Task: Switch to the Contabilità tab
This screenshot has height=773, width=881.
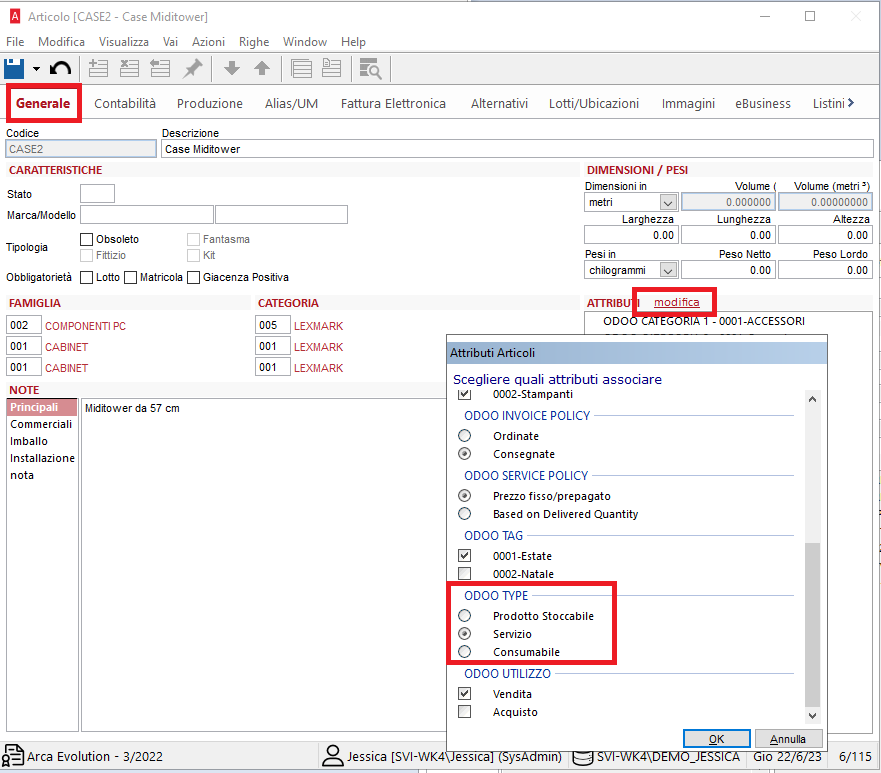Action: click(125, 103)
